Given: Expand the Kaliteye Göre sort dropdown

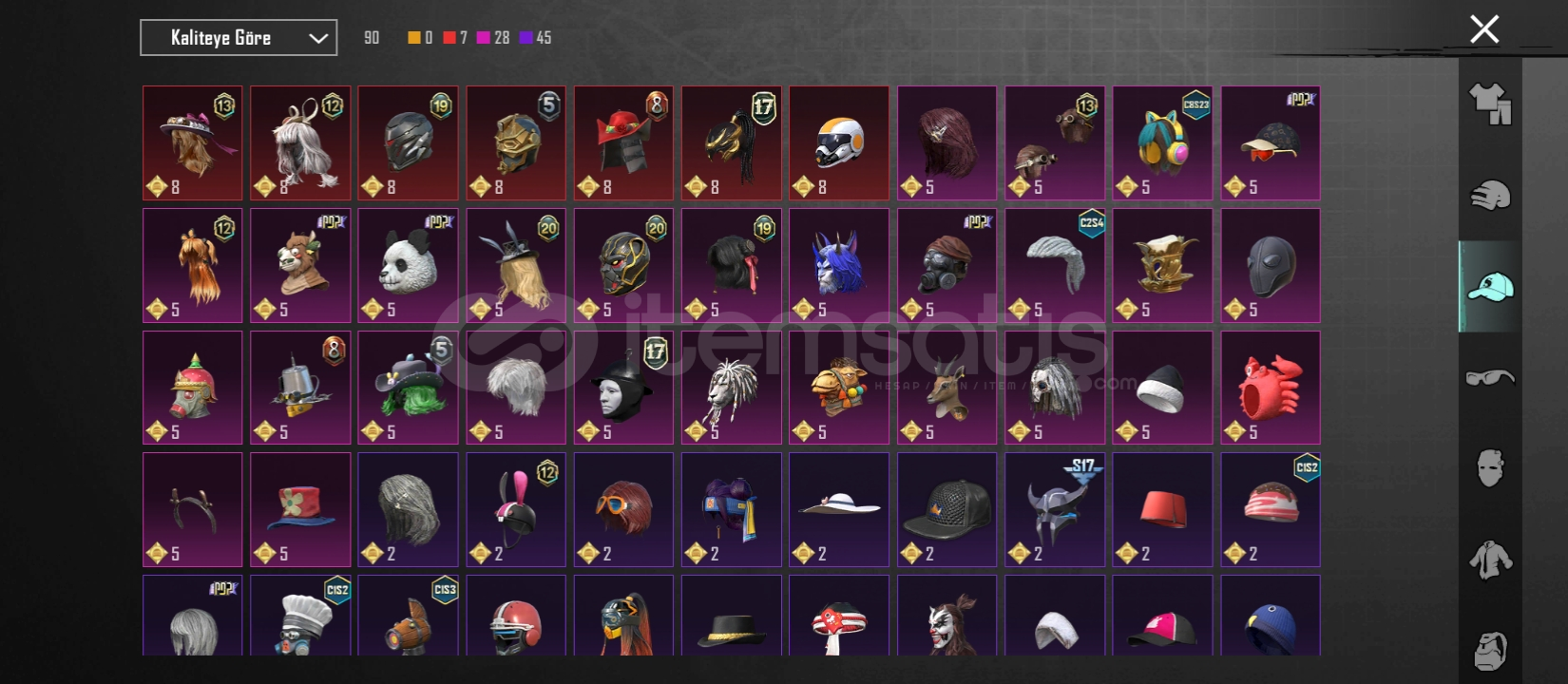Looking at the screenshot, I should click(x=239, y=38).
